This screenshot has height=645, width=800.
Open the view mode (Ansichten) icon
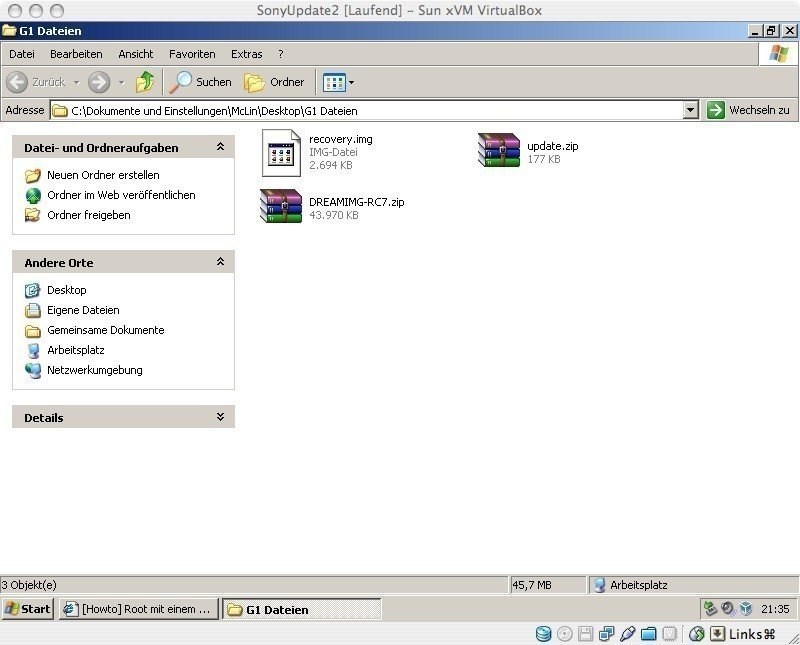pyautogui.click(x=334, y=82)
